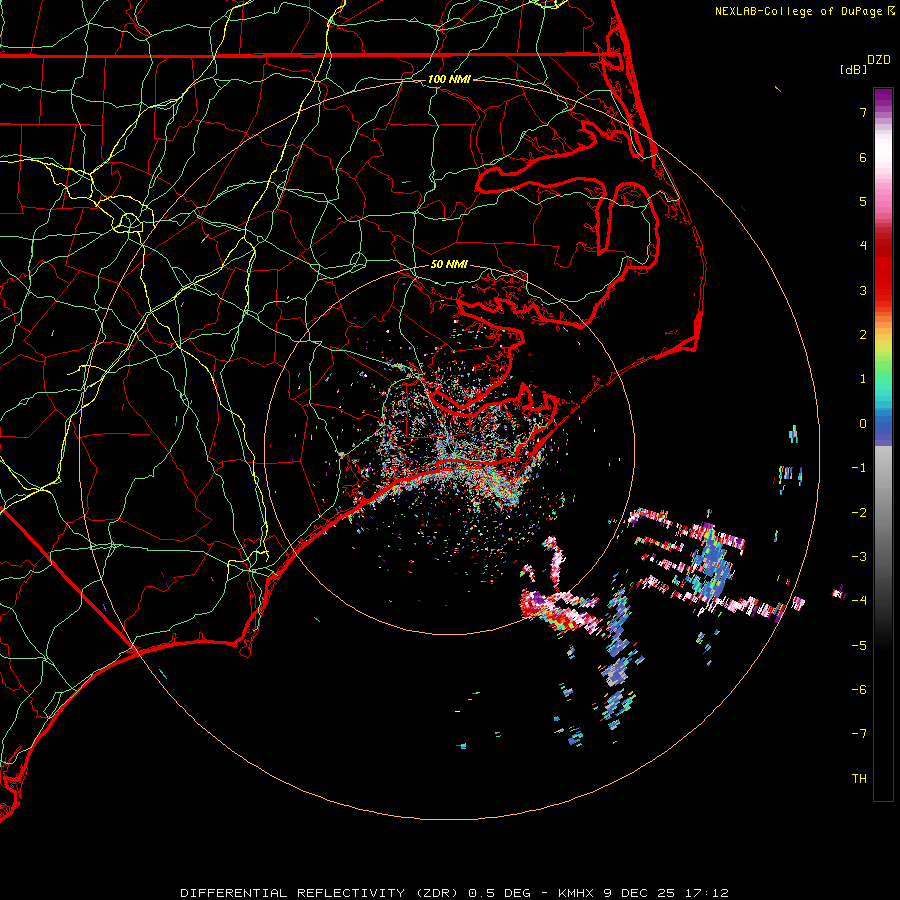The width and height of the screenshot is (900, 900).
Task: Click the -1 value on the color scale
Action: [859, 468]
